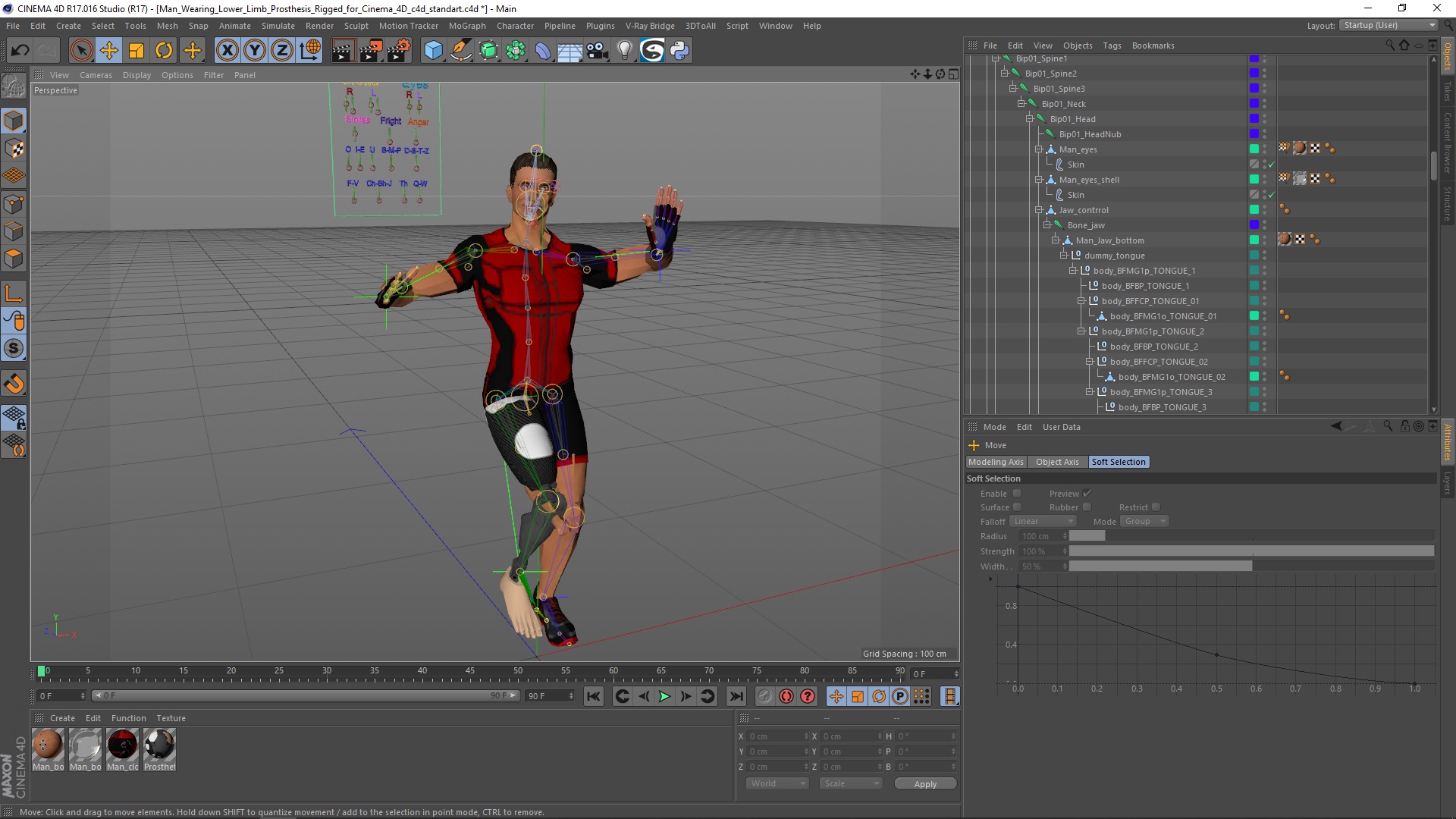The height and width of the screenshot is (819, 1456).
Task: Add a Light object
Action: click(x=625, y=51)
